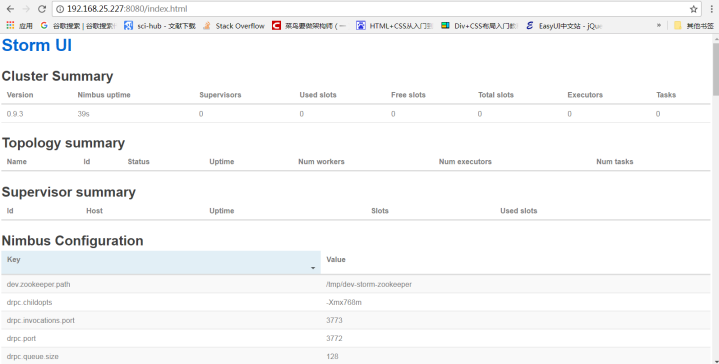Screen dimensions: 719x364
Task: Go back with the browser back arrow
Action: click(x=10, y=9)
